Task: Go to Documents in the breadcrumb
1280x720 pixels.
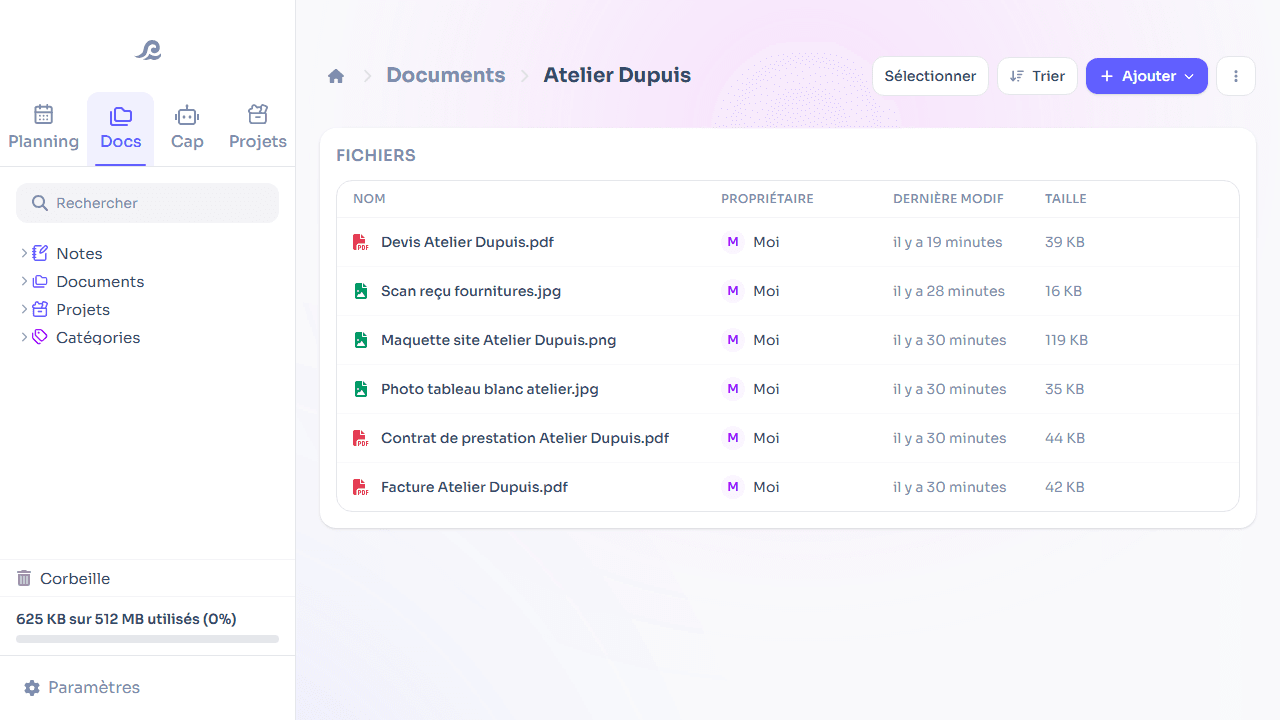Action: click(x=446, y=75)
